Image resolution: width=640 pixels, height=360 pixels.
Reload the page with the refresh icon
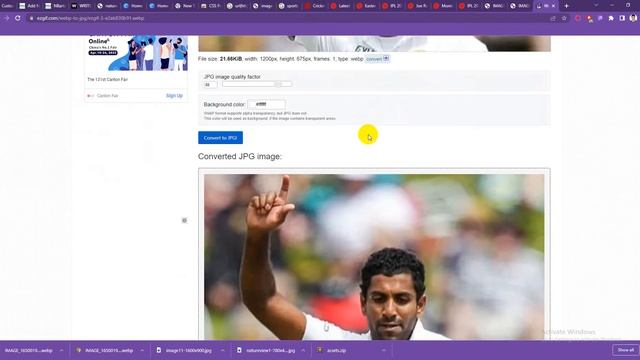pos(18,18)
